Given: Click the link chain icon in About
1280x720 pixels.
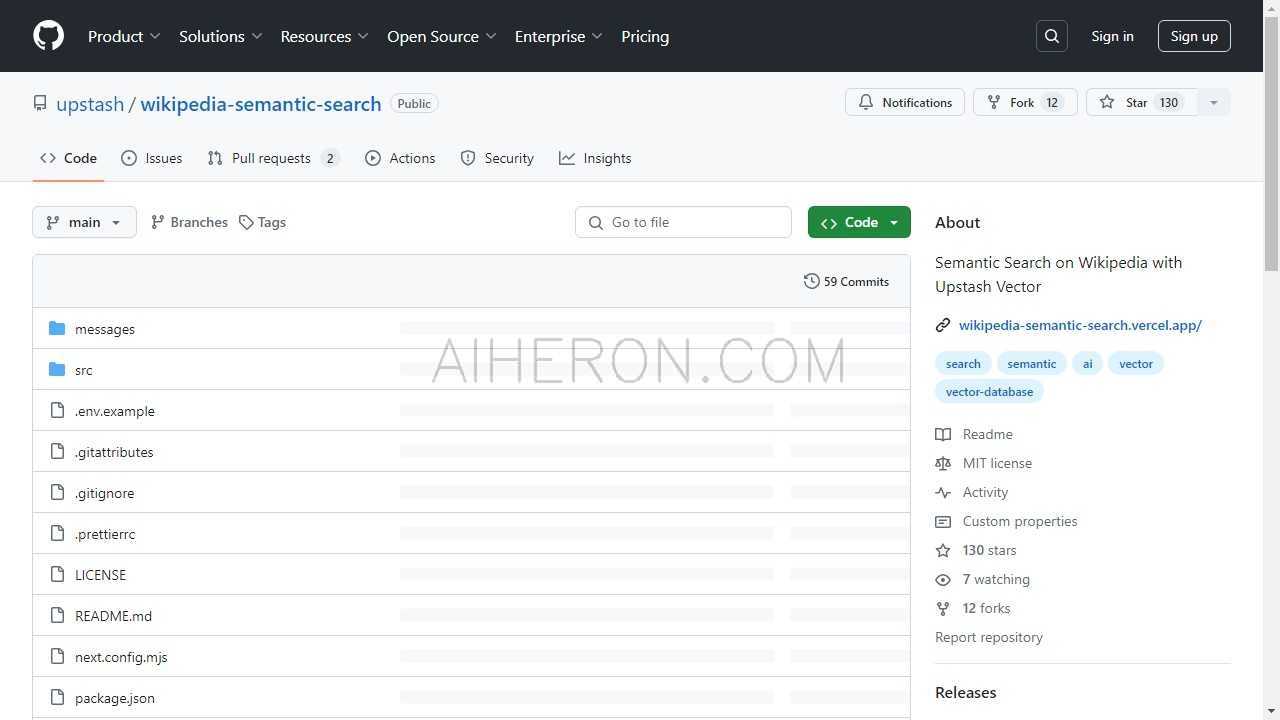Looking at the screenshot, I should click(x=943, y=325).
